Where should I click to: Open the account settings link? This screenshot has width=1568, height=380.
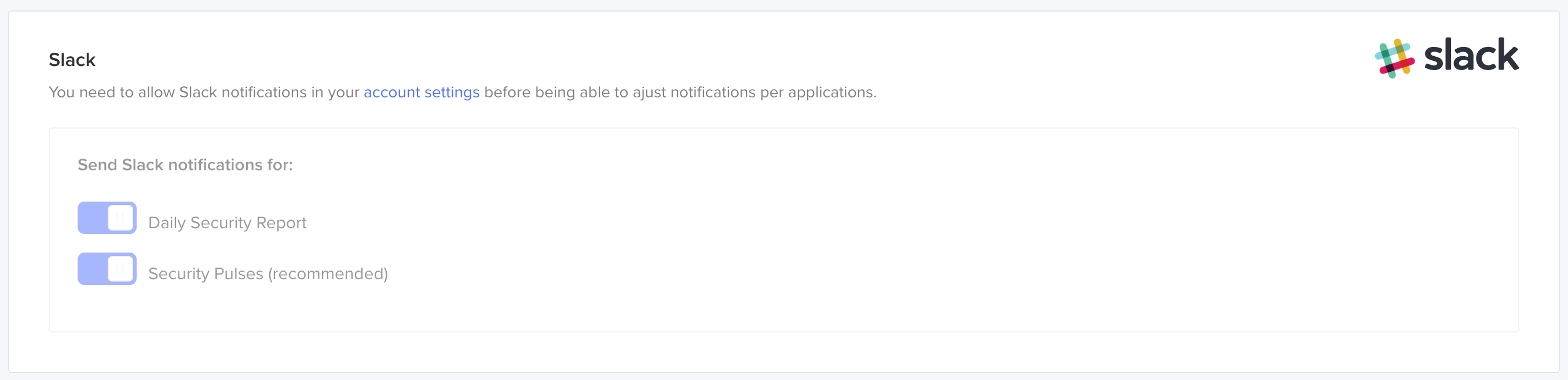click(421, 93)
